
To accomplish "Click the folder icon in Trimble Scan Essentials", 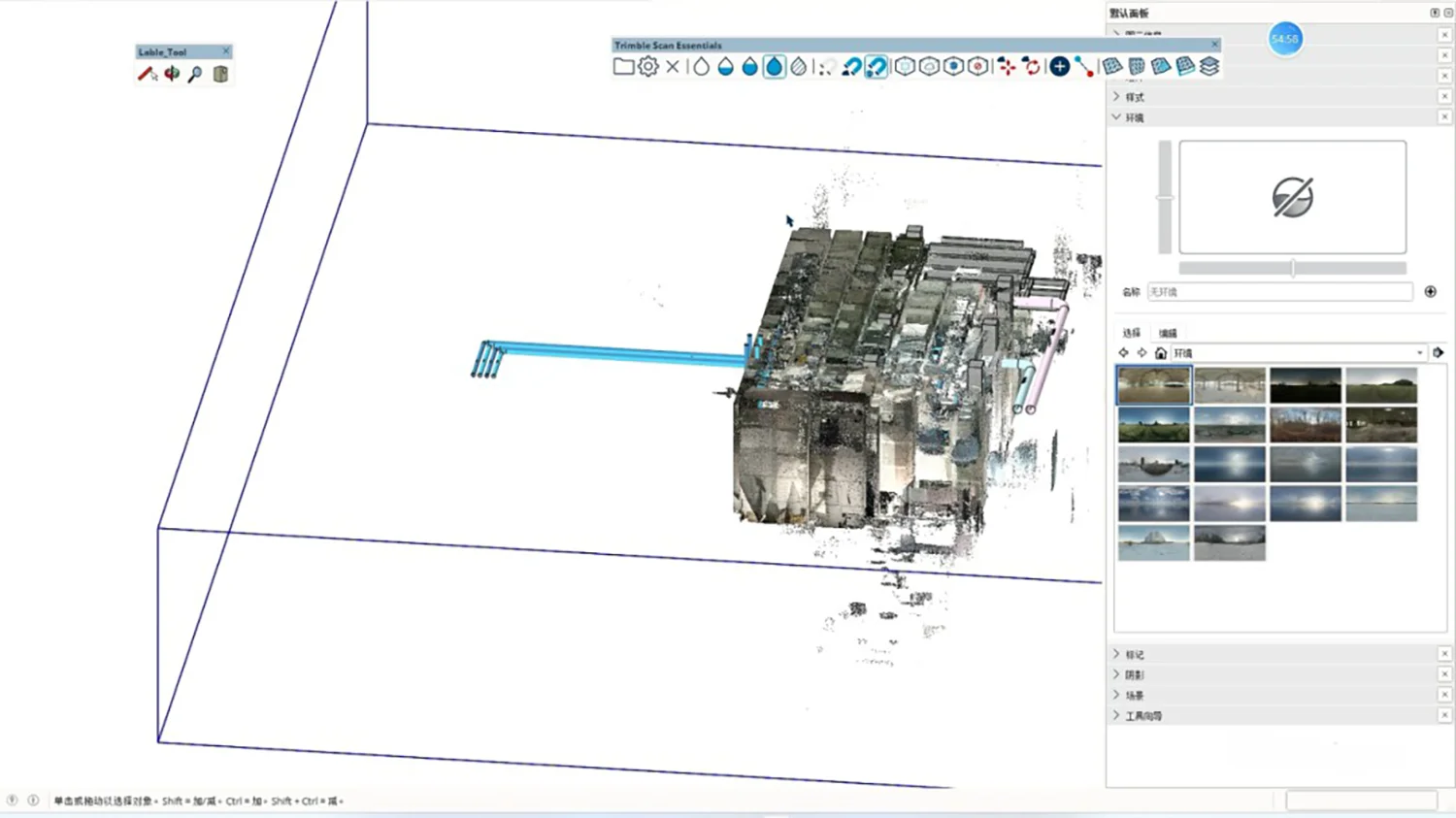I will click(x=623, y=66).
